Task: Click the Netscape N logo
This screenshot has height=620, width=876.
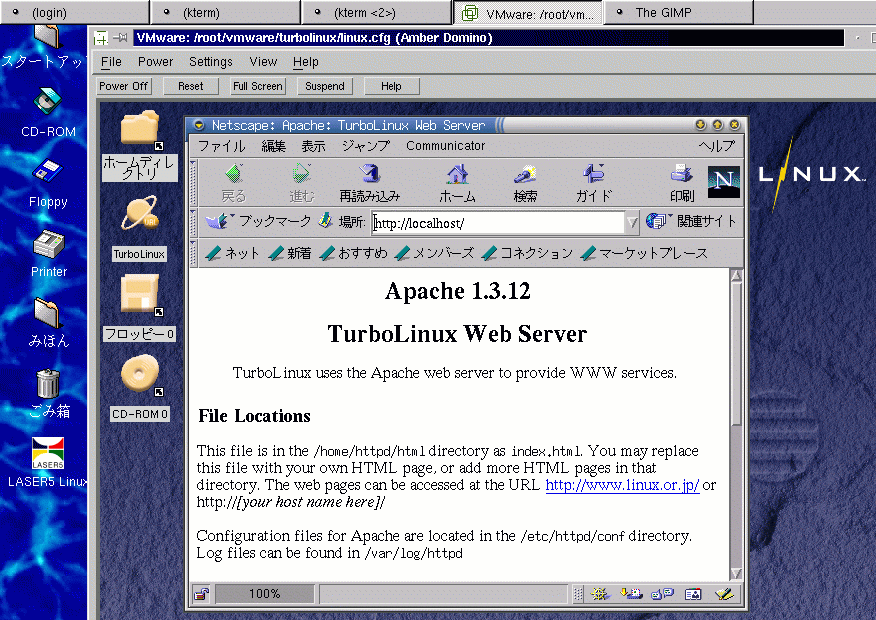Action: pos(723,181)
